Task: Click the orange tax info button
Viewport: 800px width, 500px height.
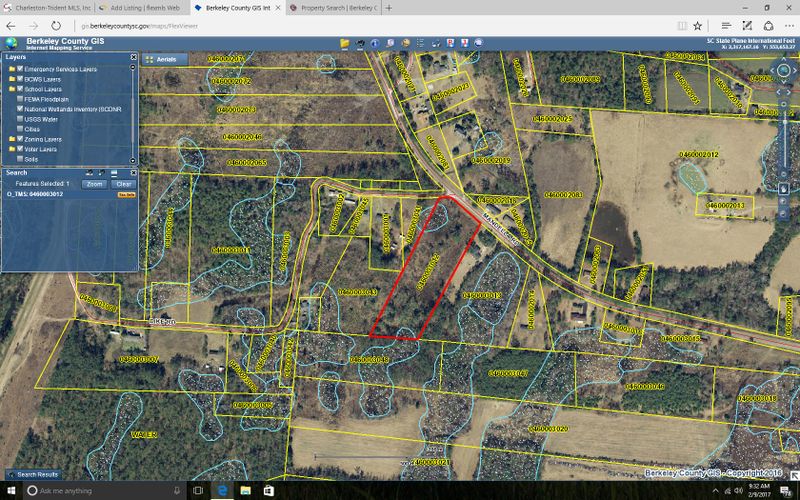Action: pos(127,195)
